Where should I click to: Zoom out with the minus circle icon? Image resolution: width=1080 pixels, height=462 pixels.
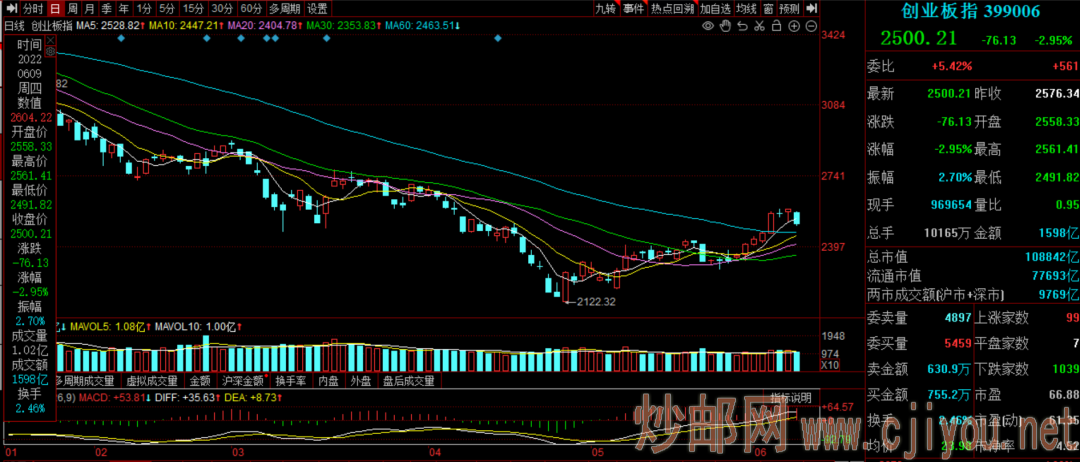click(811, 26)
